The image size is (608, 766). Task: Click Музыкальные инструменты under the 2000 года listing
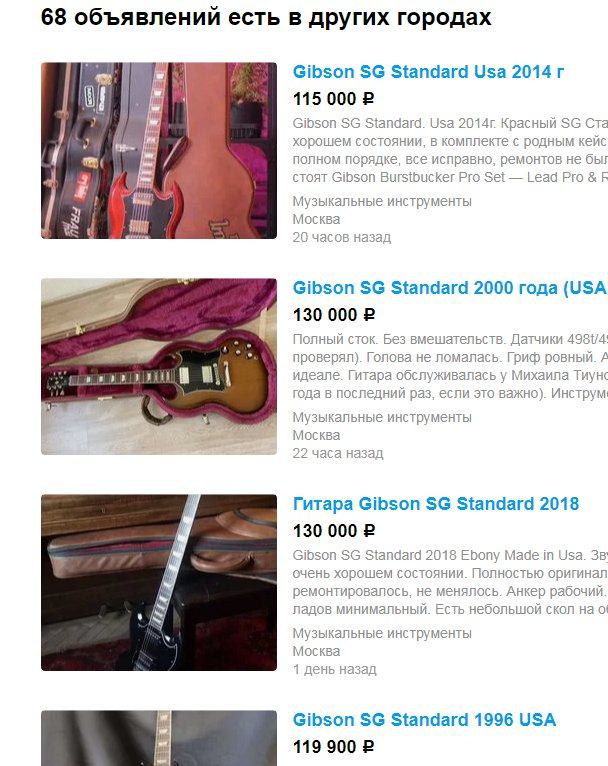(382, 417)
